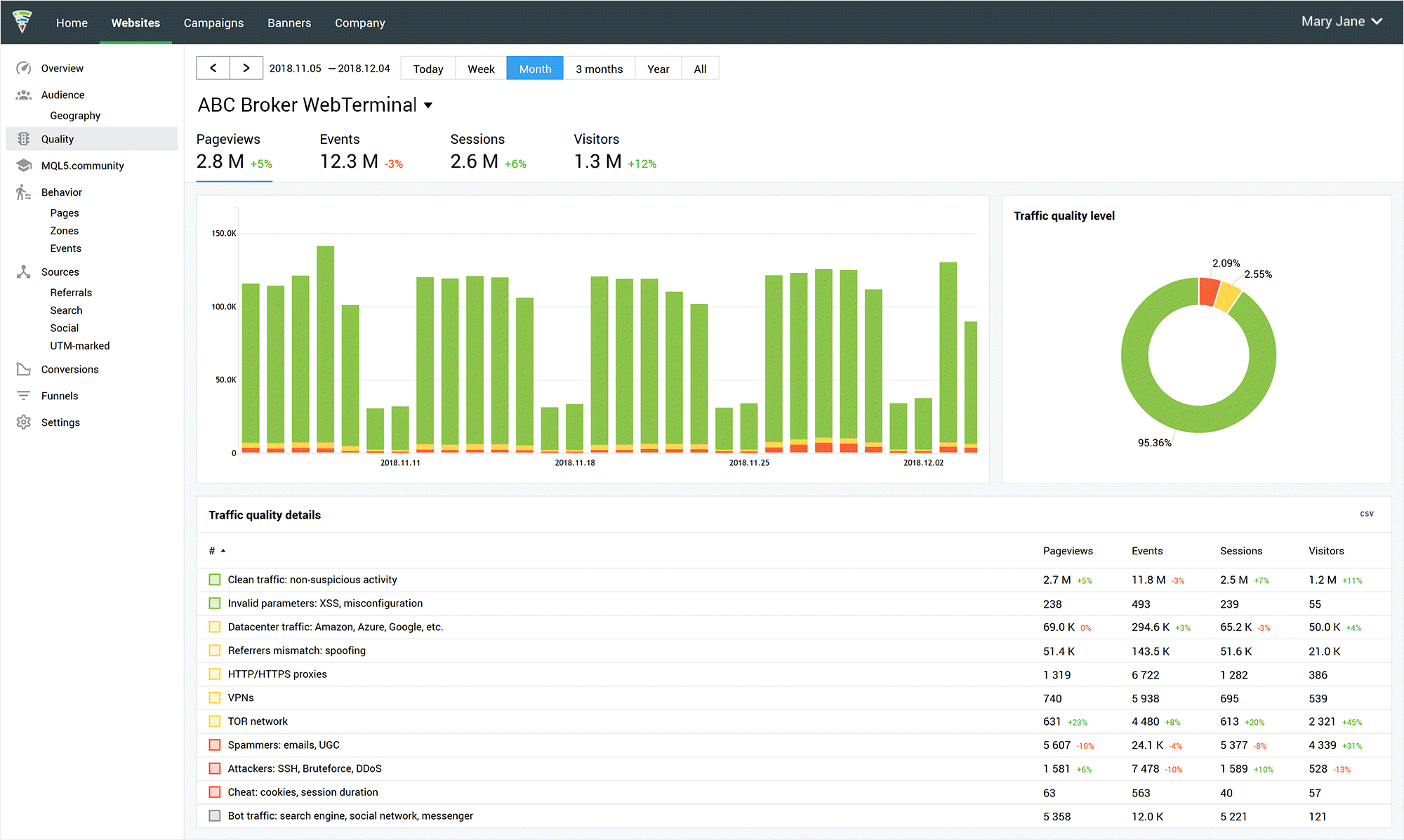Toggle visibility of Spammers row
The image size is (1404, 840).
coord(213,744)
